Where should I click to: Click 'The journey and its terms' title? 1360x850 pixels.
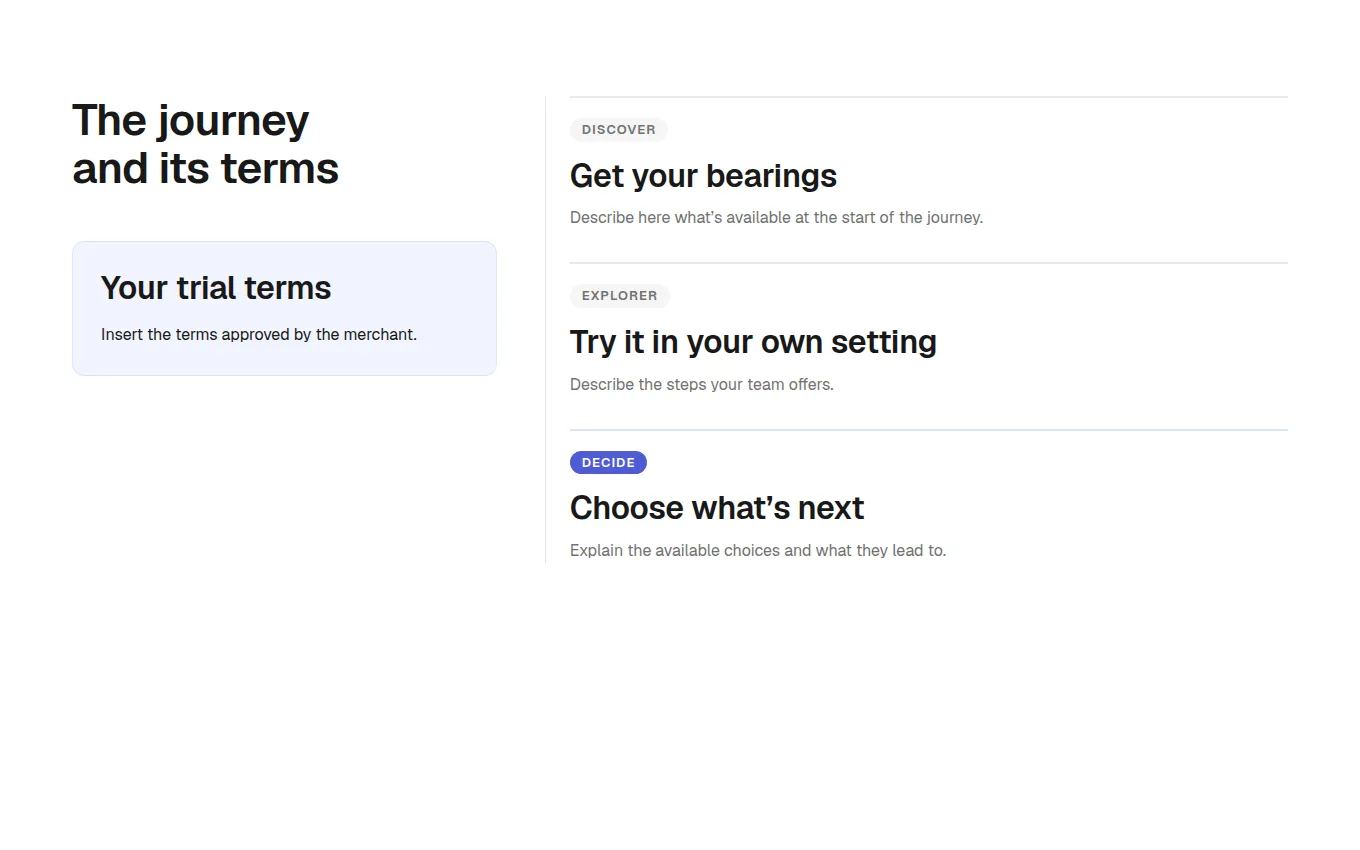[205, 144]
